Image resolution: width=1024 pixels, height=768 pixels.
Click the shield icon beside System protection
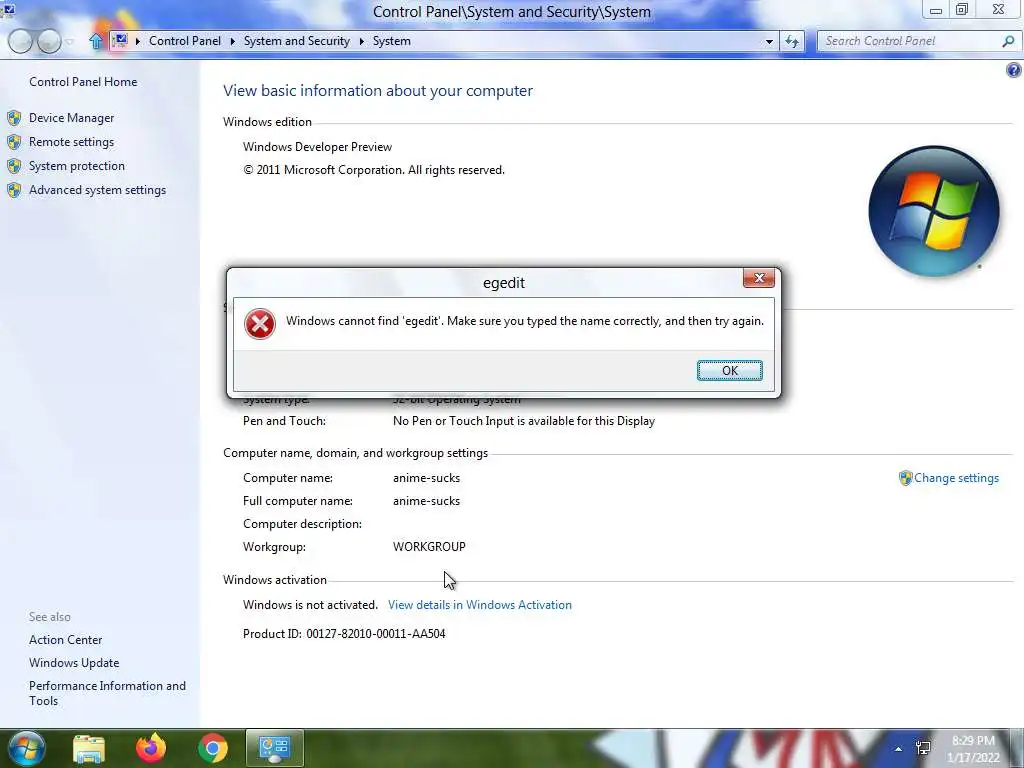pyautogui.click(x=14, y=167)
